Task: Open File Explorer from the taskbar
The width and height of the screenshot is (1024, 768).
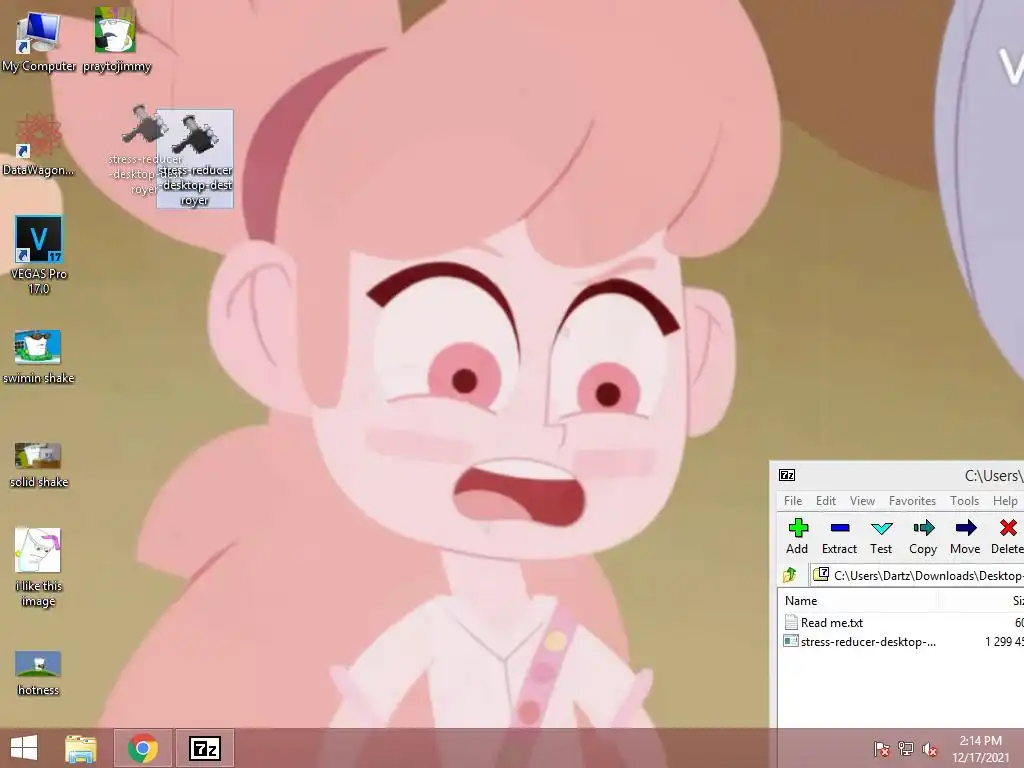Action: click(81, 748)
